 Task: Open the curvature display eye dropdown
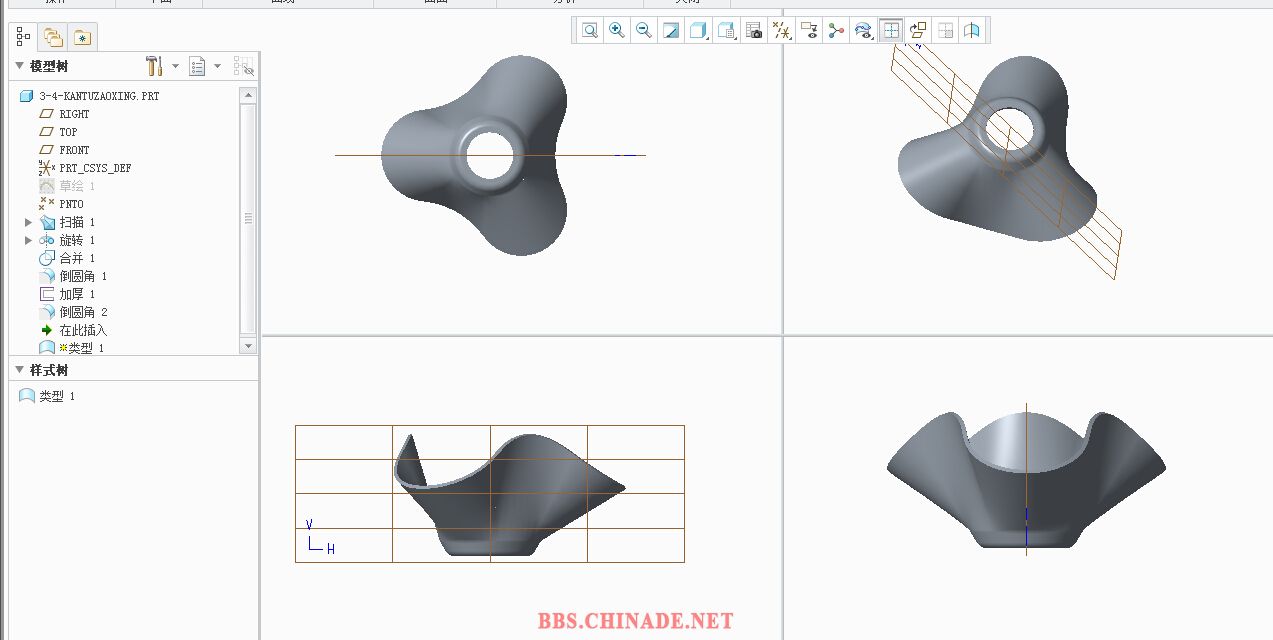point(863,31)
